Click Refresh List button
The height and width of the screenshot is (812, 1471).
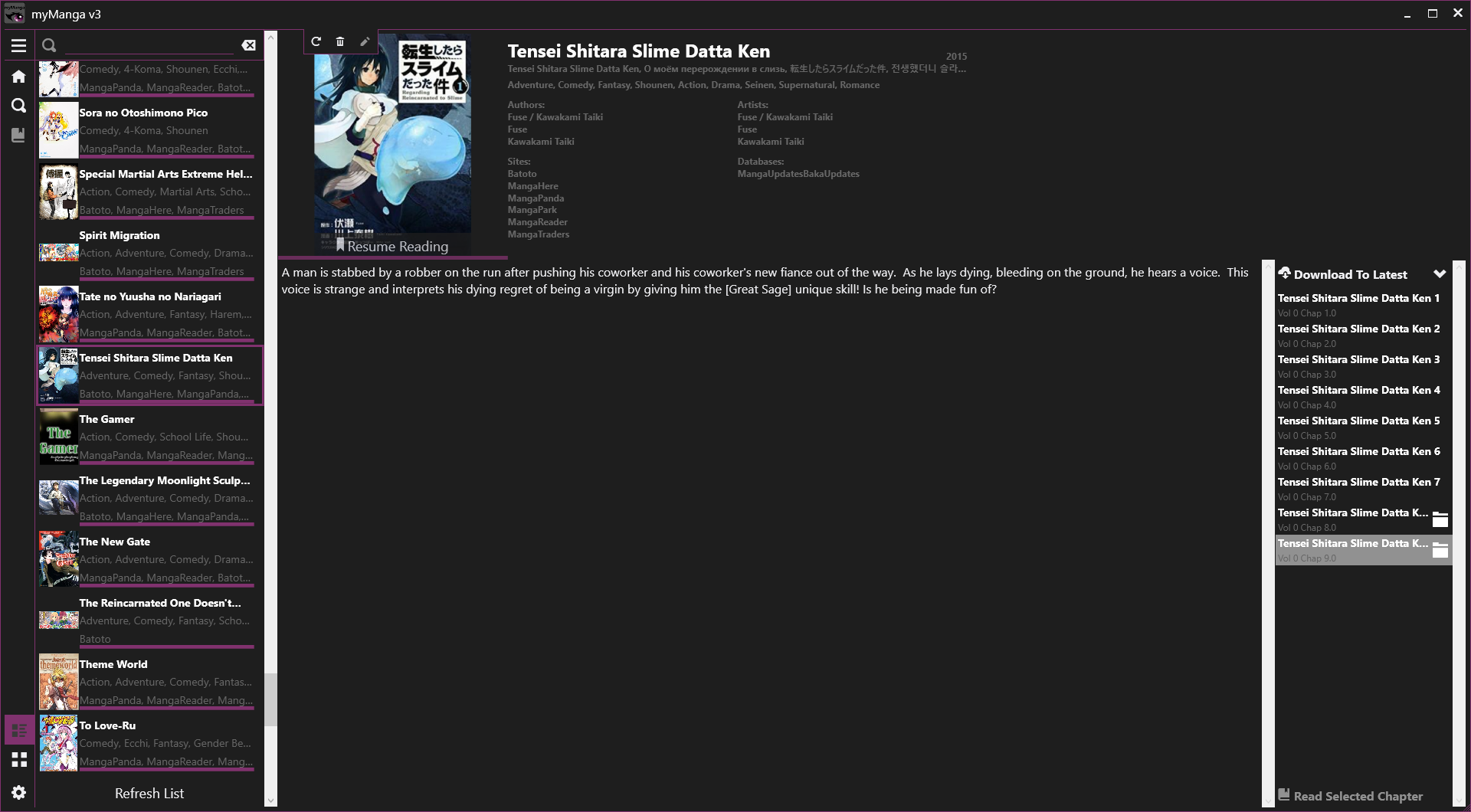click(149, 794)
